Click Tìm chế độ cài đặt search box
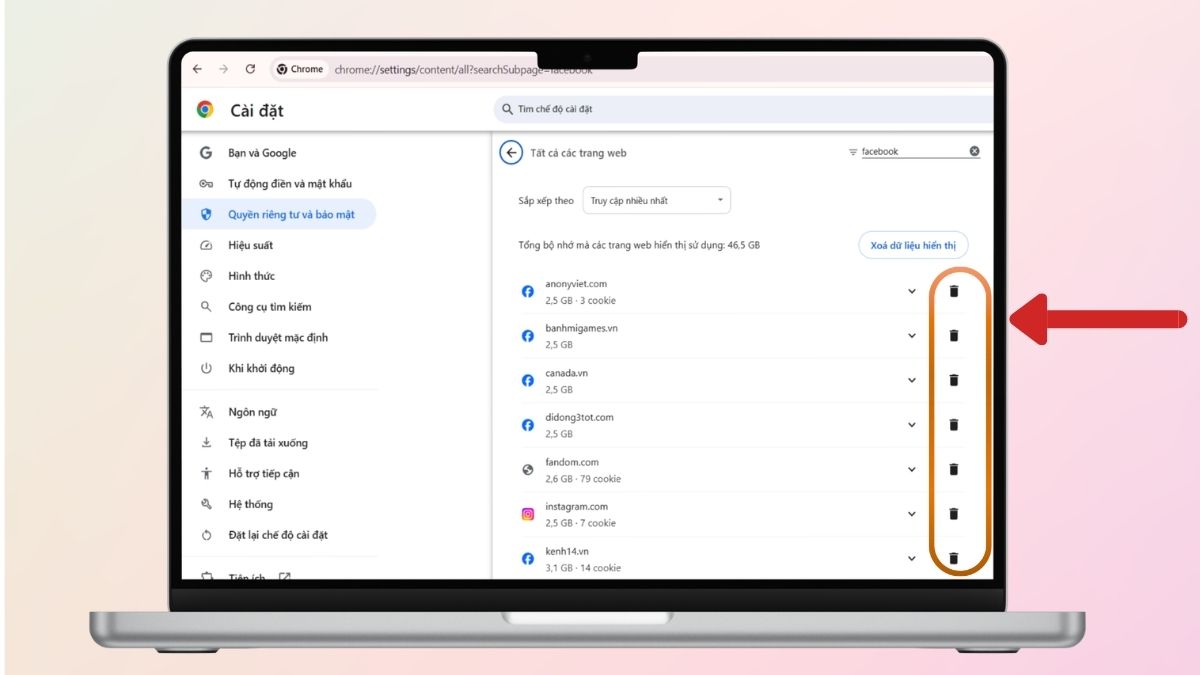Screen dimensions: 1200x675 [x=743, y=109]
